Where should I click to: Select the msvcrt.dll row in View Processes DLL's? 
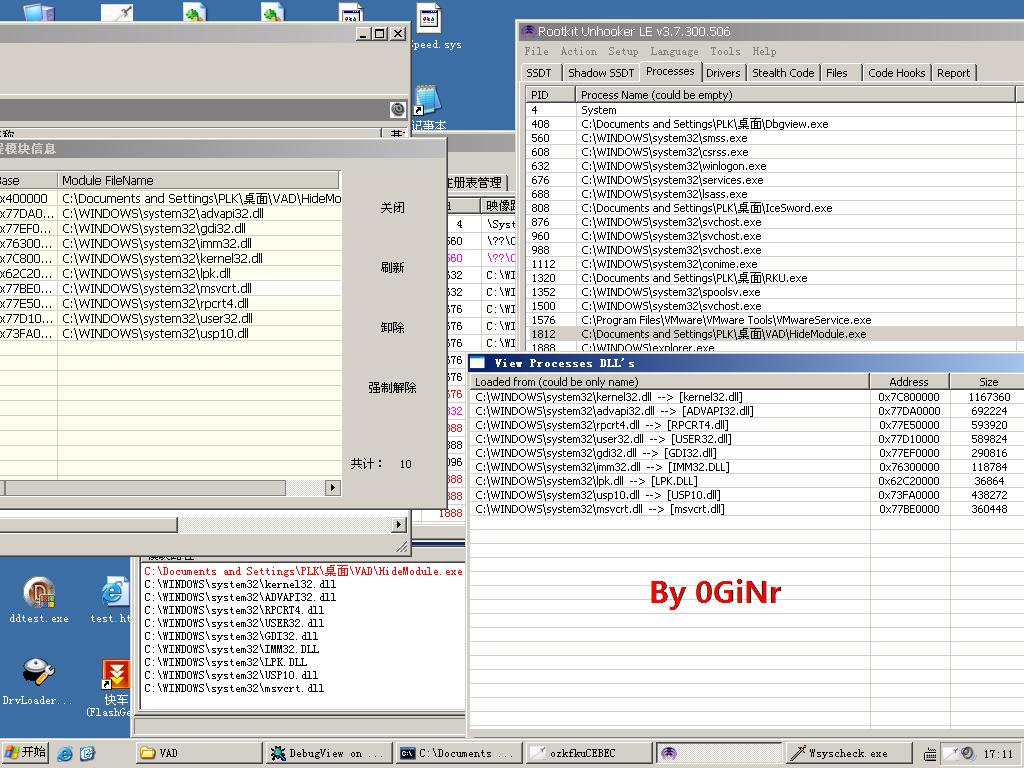pyautogui.click(x=746, y=509)
